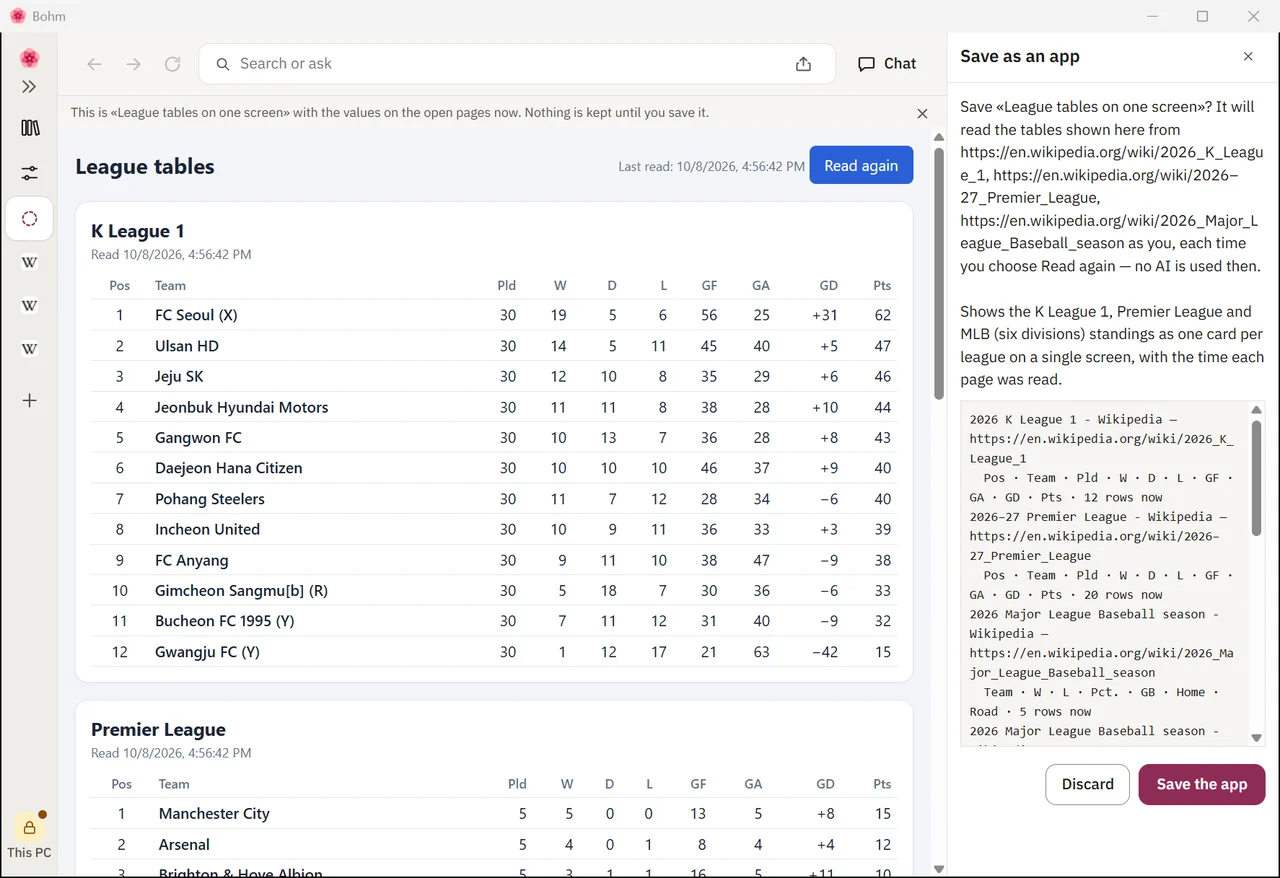Select the 'Ulsan HD' team cell
The width and height of the screenshot is (1280, 878).
click(187, 346)
